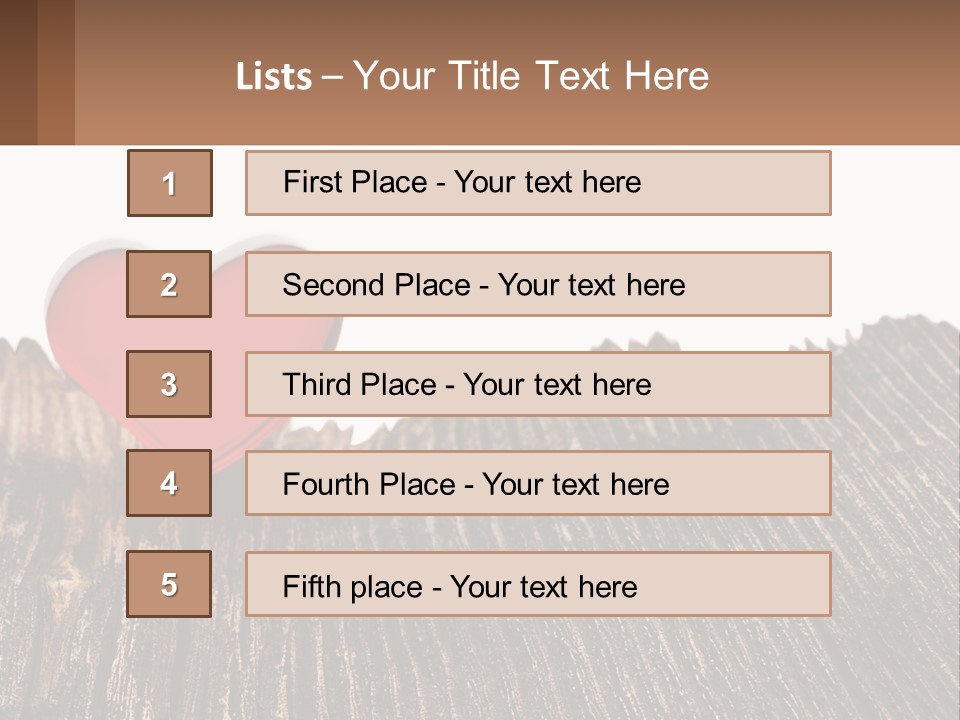Screen dimensions: 960x720
Task: Click the word 'Third' in third bar
Action: pos(317,384)
